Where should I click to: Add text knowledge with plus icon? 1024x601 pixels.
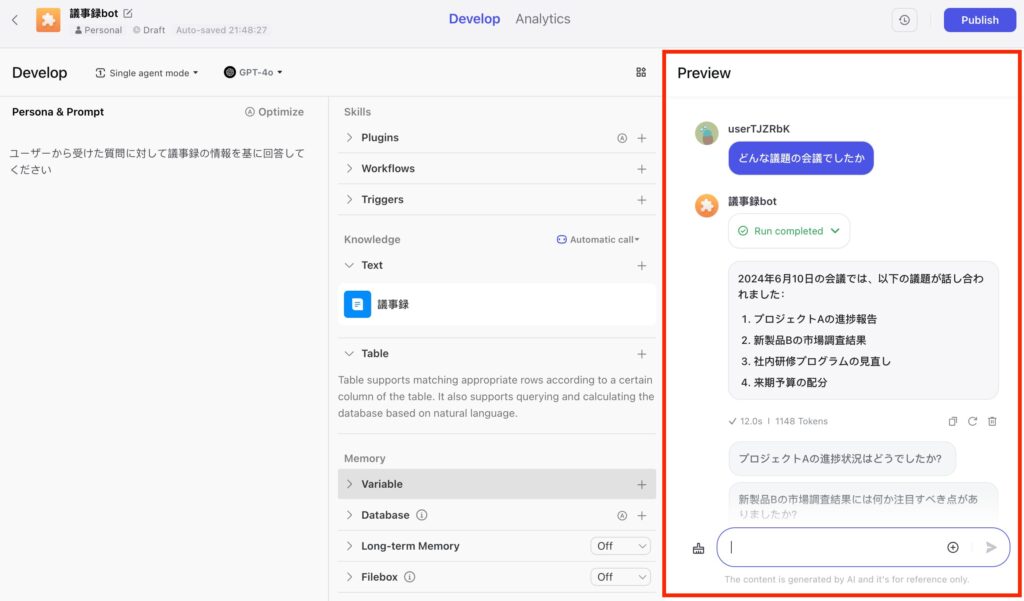pyautogui.click(x=642, y=265)
